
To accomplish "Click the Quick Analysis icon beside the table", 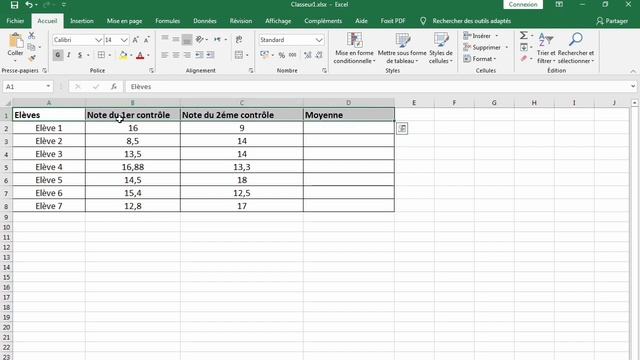I will click(x=402, y=129).
